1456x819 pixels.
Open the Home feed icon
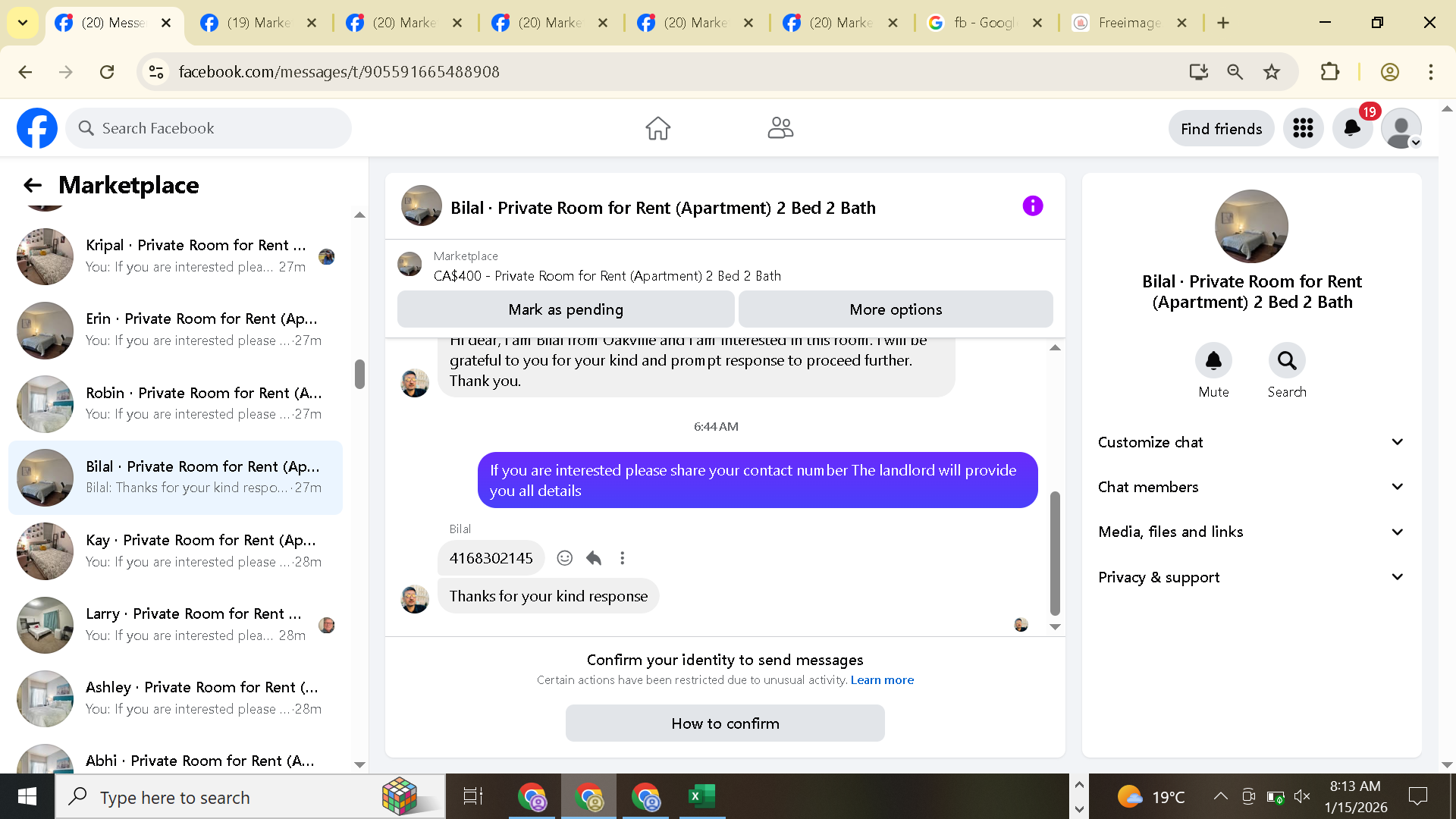pyautogui.click(x=657, y=128)
